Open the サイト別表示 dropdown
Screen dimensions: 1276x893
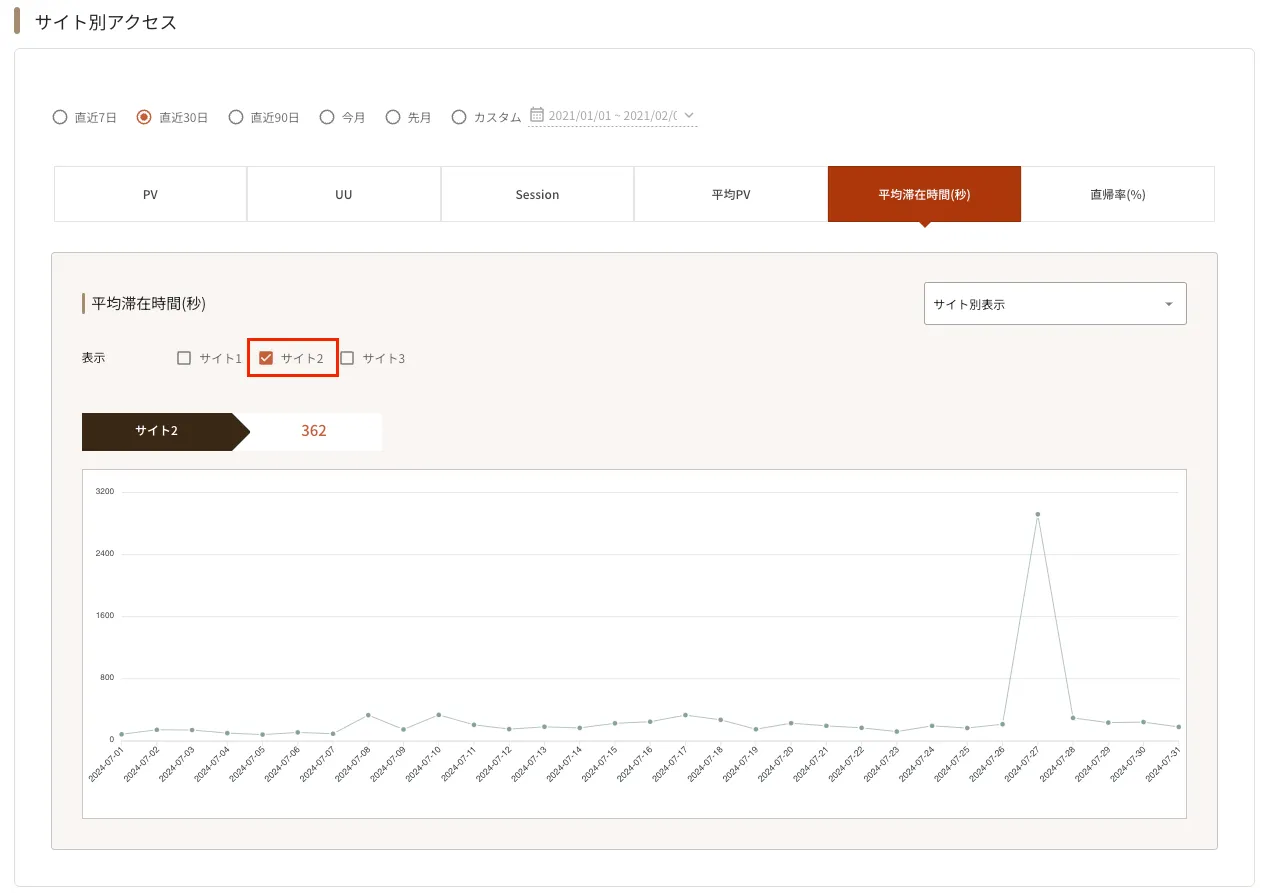pyautogui.click(x=1055, y=304)
